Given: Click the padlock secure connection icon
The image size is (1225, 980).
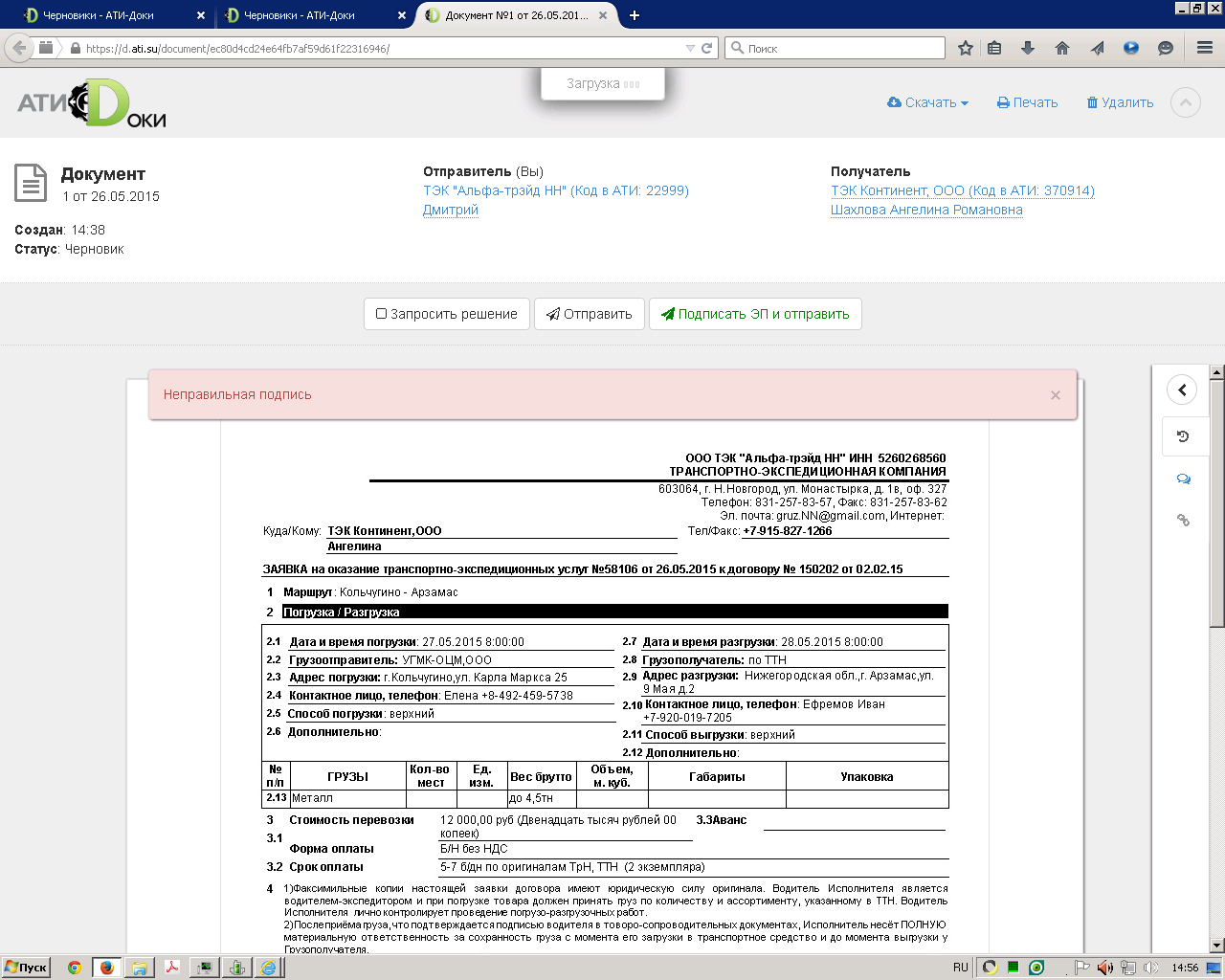Looking at the screenshot, I should tap(75, 48).
